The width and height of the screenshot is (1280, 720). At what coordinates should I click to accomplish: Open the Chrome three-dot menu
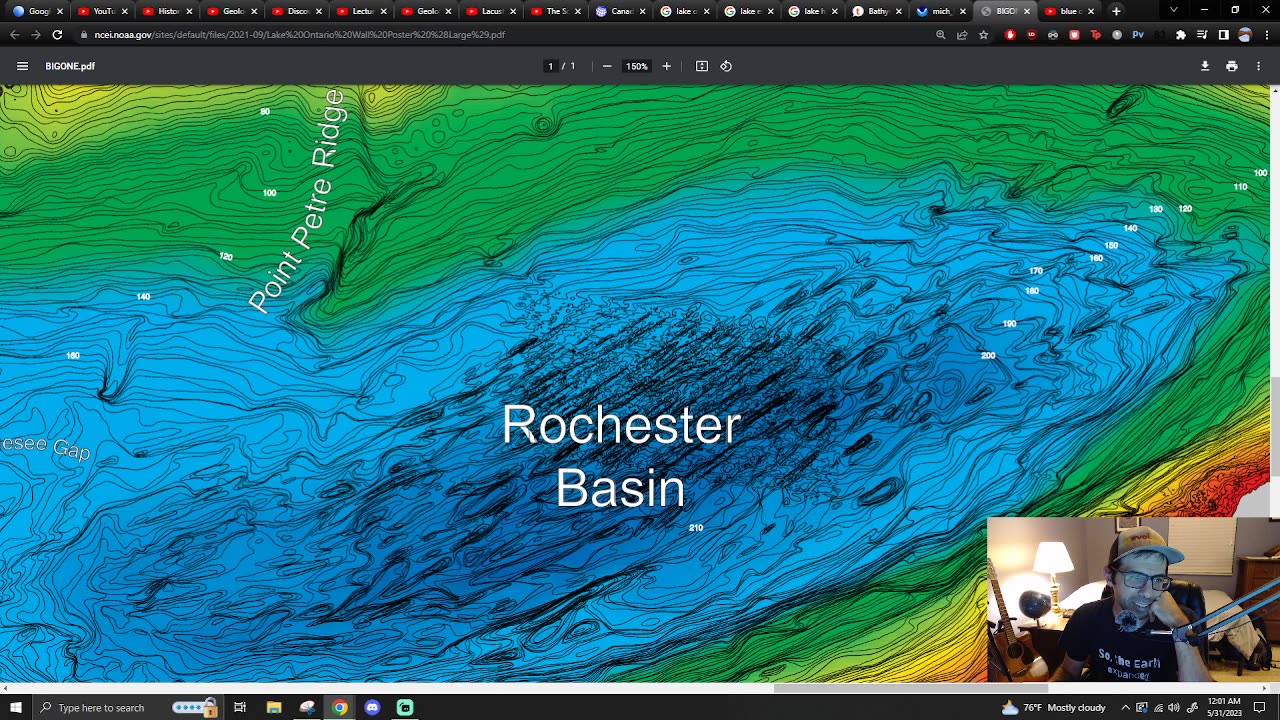pos(1266,35)
